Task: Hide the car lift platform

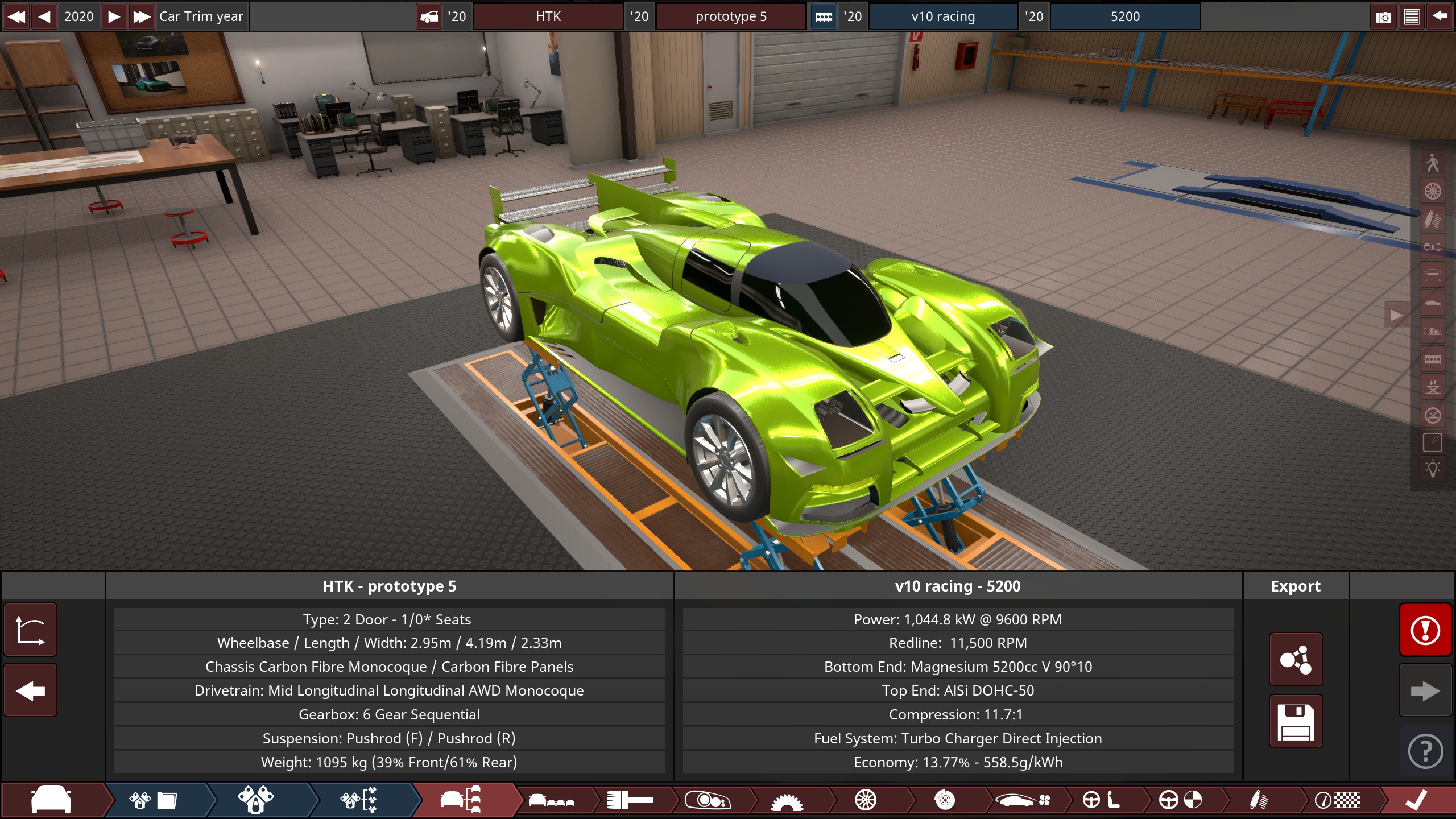Action: pyautogui.click(x=1433, y=415)
